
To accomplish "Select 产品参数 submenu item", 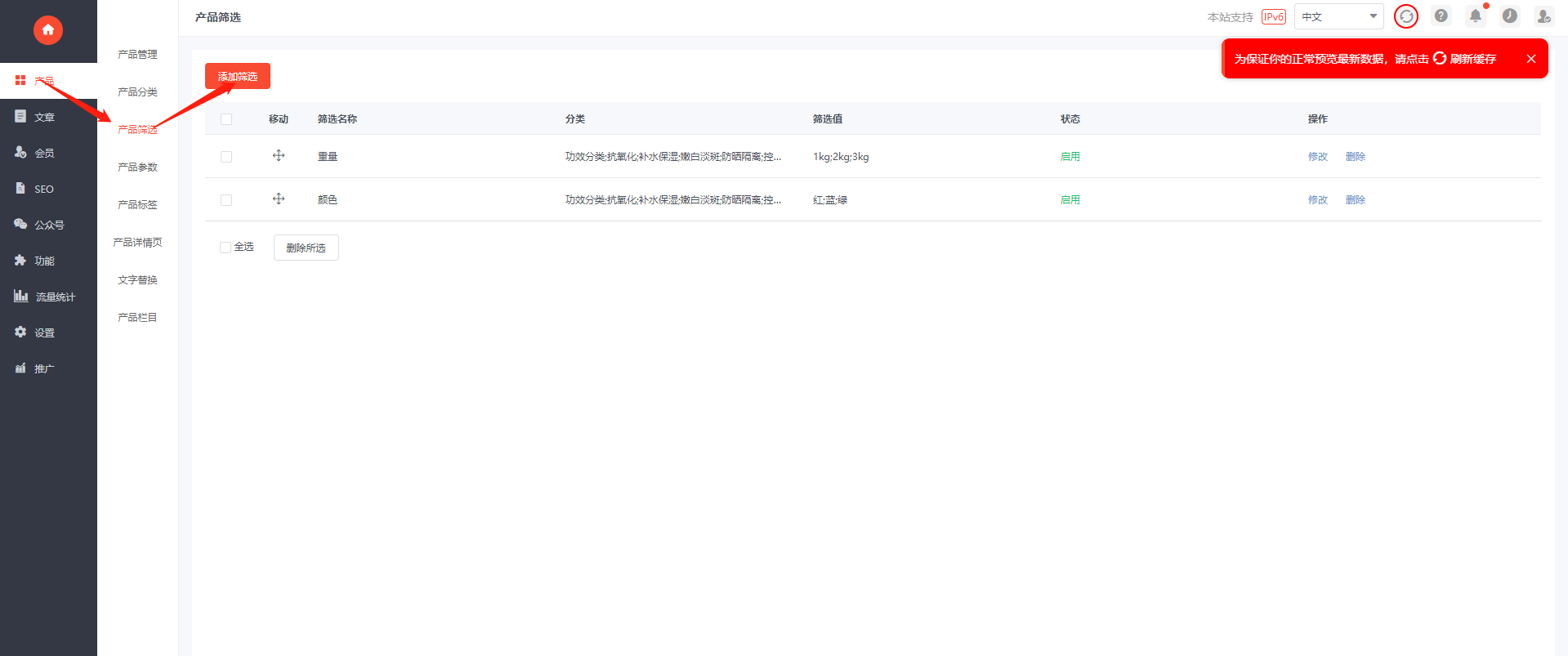I will coord(137,167).
